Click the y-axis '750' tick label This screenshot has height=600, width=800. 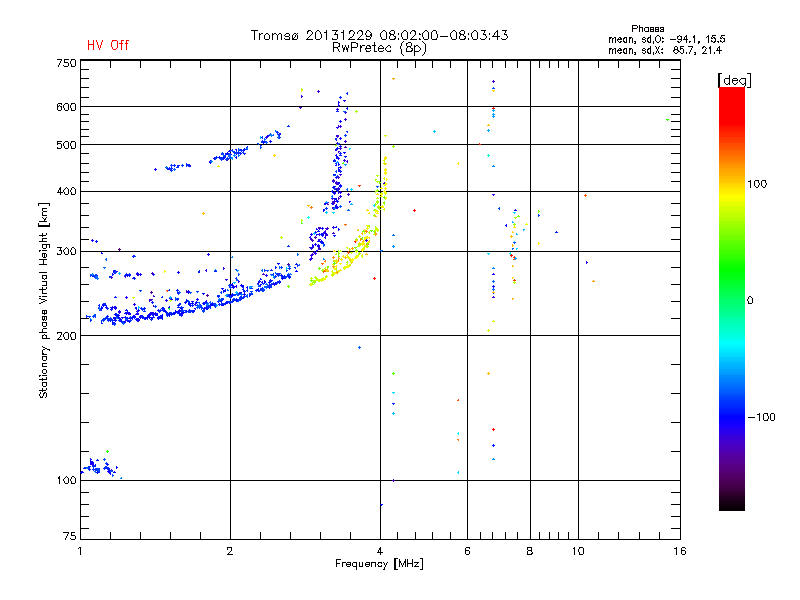66,63
